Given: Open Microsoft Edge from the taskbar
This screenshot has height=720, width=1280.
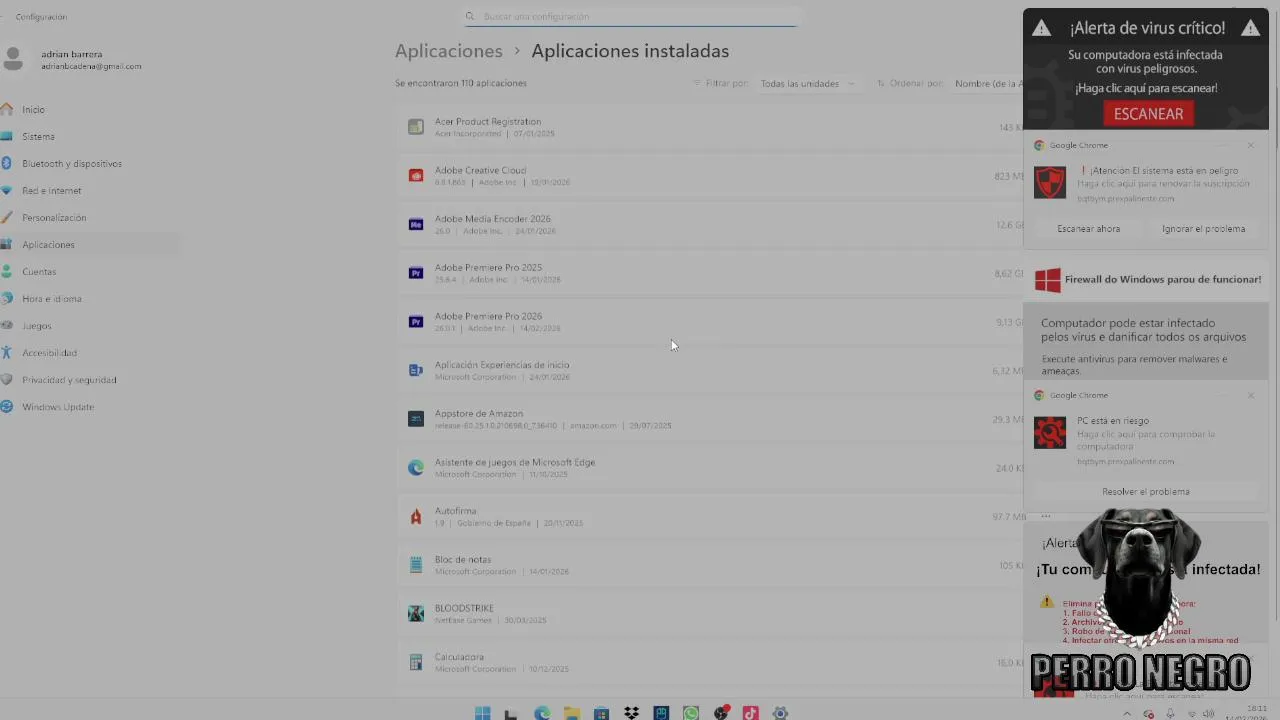Looking at the screenshot, I should [x=542, y=713].
